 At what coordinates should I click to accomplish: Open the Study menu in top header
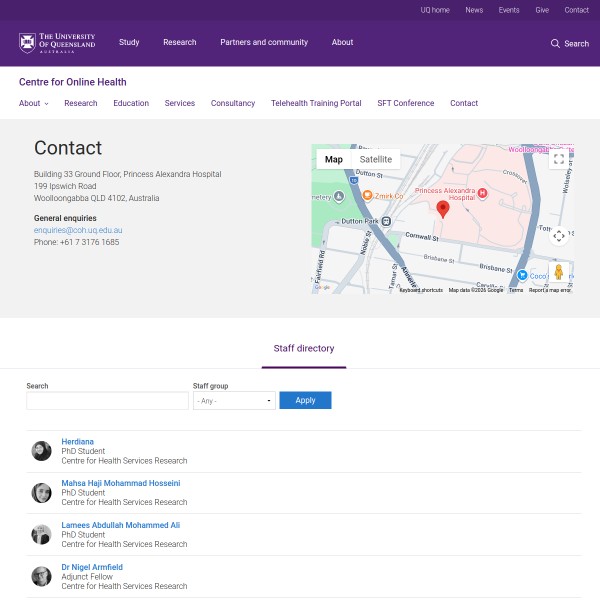[129, 43]
